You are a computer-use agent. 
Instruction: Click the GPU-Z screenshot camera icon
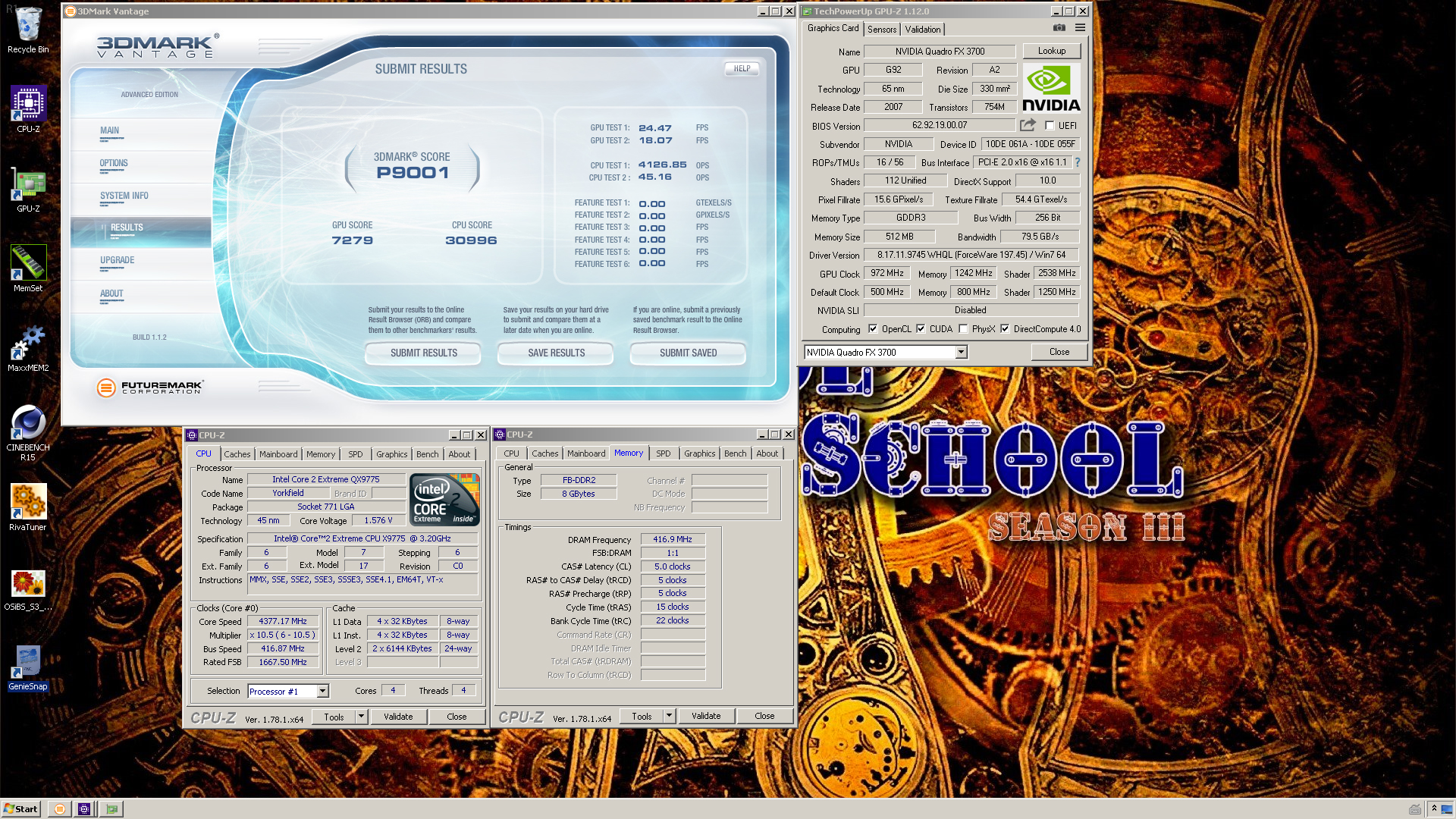click(x=1059, y=28)
